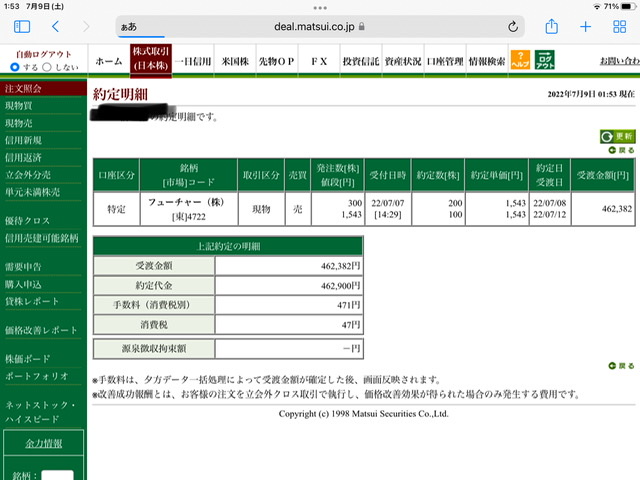
Task: Click the battery status icon
Action: click(628, 7)
